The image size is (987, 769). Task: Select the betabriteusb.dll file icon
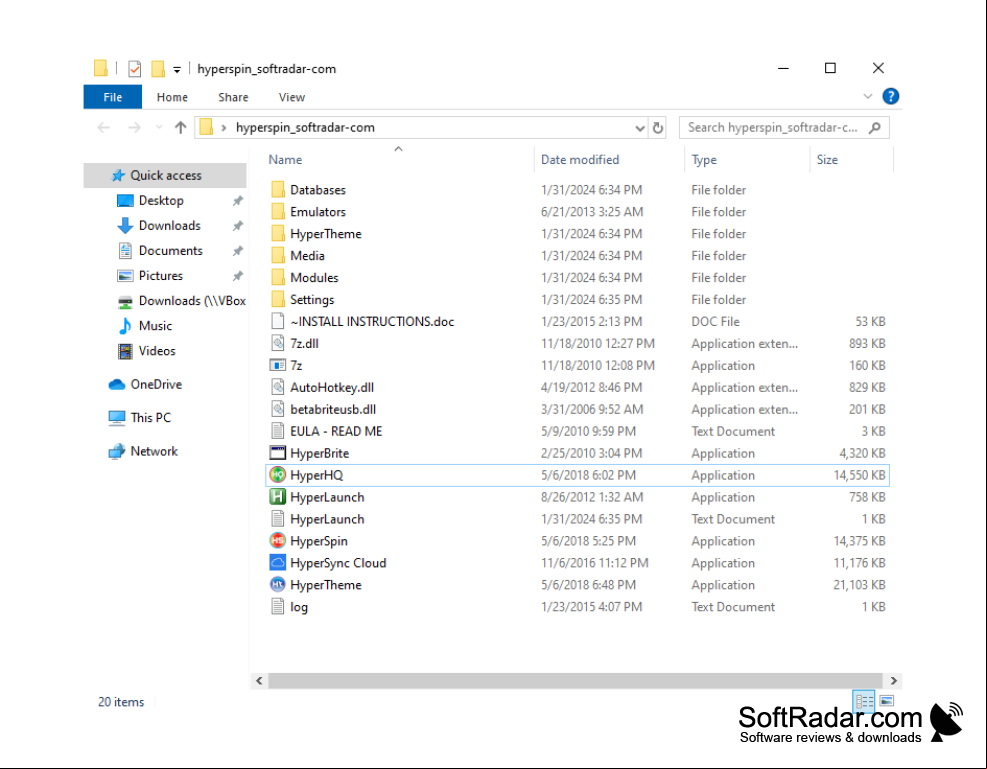click(278, 409)
